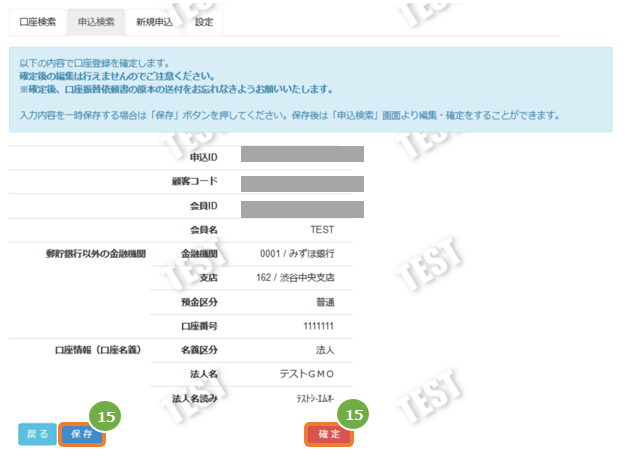Click the 名義区分 value 法人

pyautogui.click(x=325, y=350)
